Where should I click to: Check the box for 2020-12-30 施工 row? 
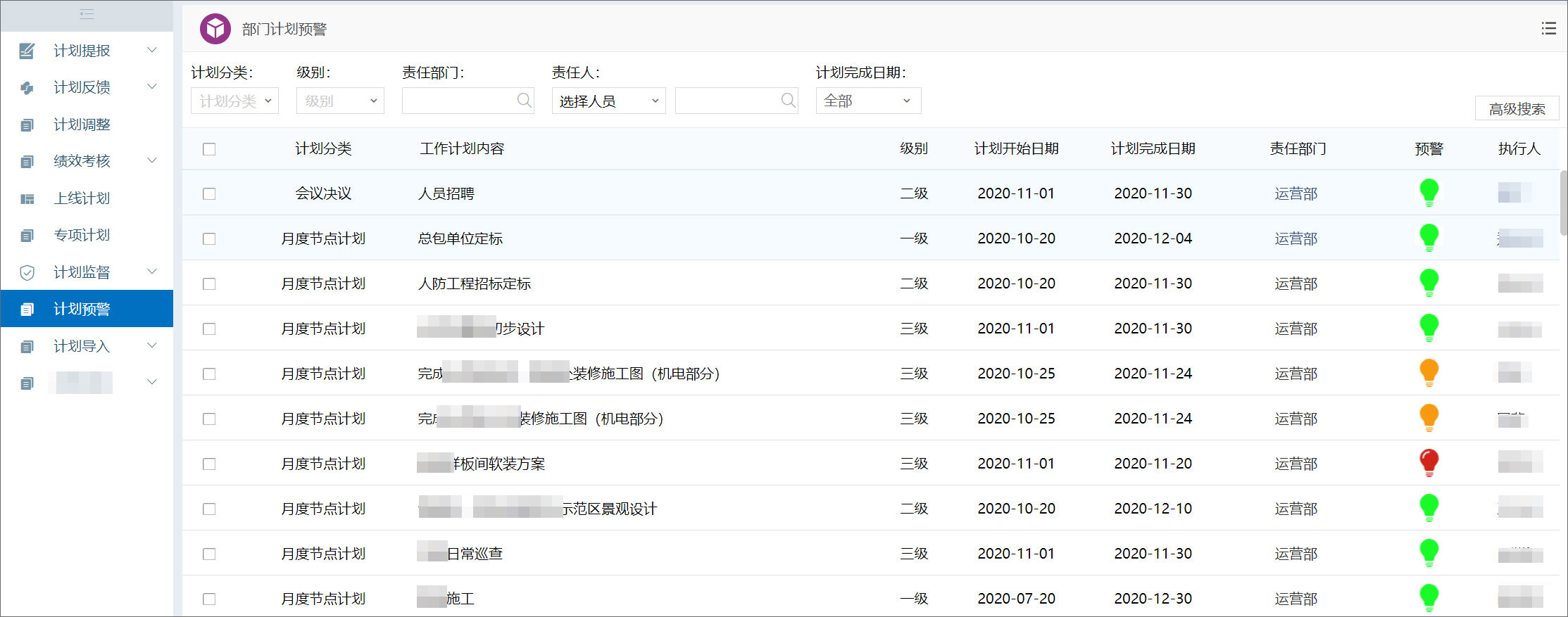(x=209, y=599)
